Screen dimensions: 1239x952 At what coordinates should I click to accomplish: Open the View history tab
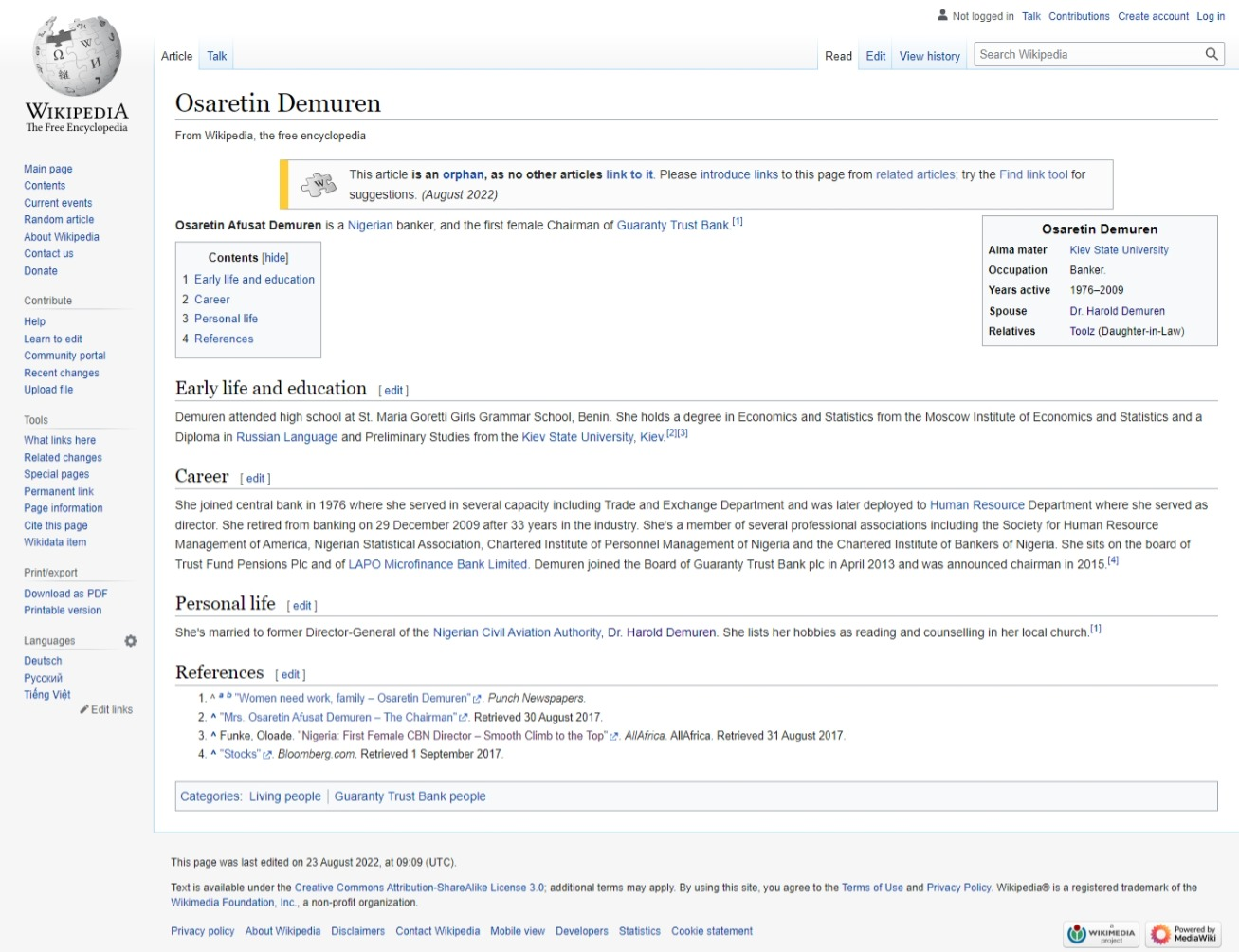[x=930, y=56]
